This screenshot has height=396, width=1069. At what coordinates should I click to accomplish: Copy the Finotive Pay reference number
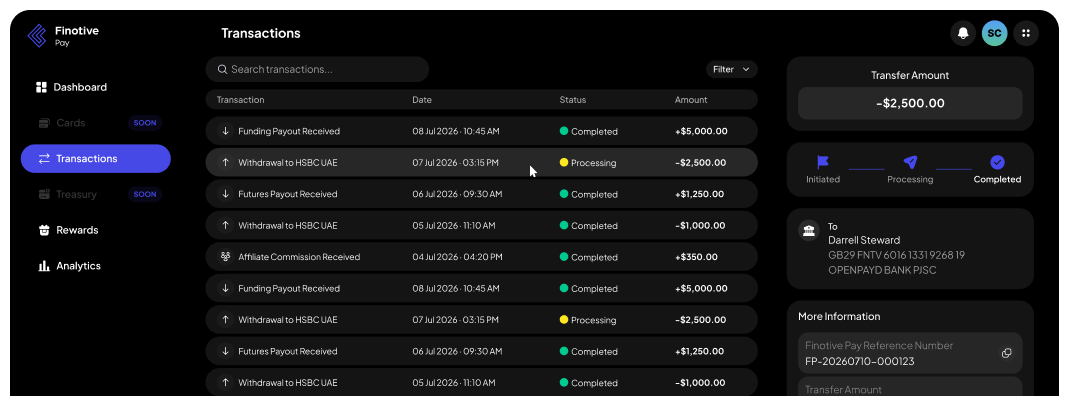1006,353
